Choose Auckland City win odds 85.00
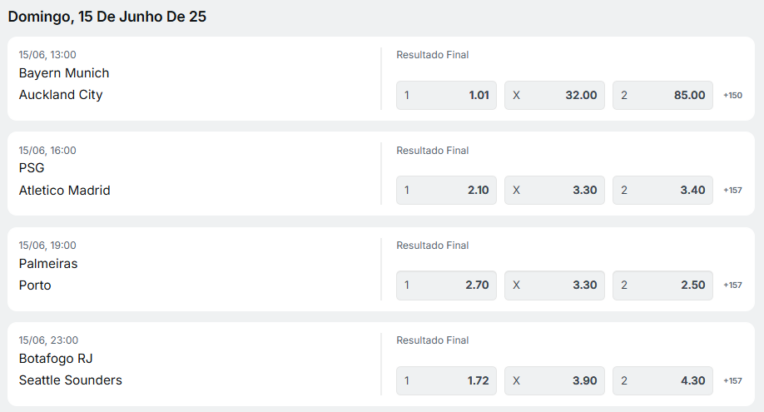This screenshot has width=764, height=412. pyautogui.click(x=663, y=95)
